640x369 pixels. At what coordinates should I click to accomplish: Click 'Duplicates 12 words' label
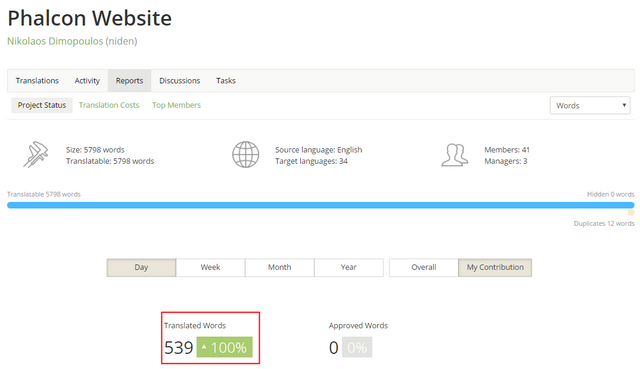pyautogui.click(x=604, y=223)
